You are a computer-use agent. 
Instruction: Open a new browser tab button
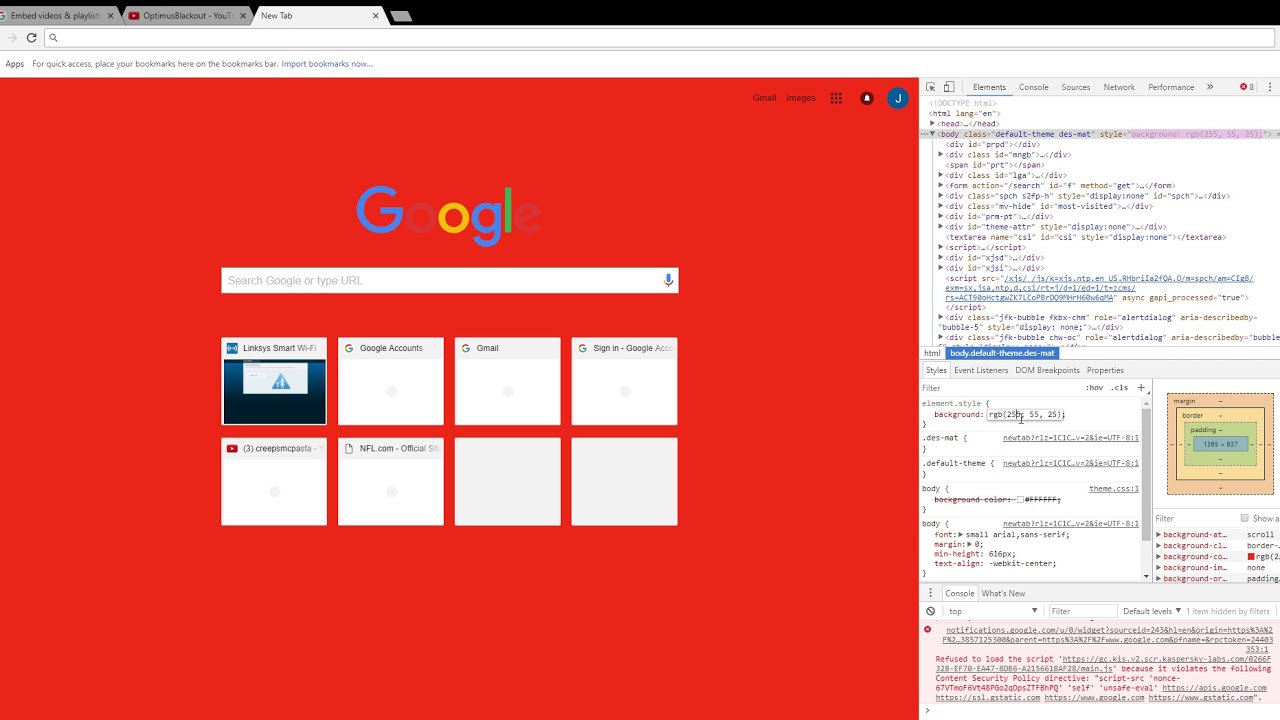click(x=400, y=16)
